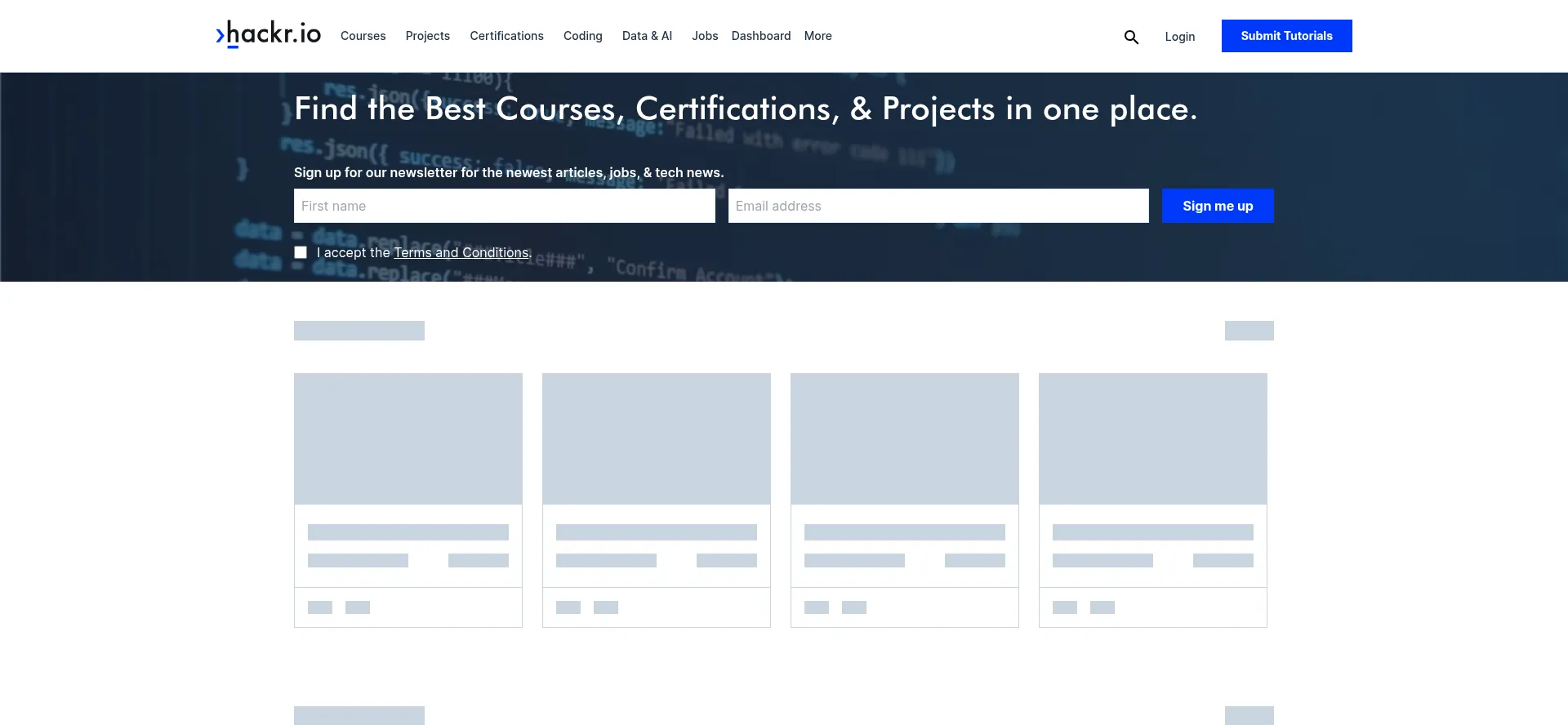Click the hackr.io logo
The image size is (1568, 725).
pyautogui.click(x=268, y=35)
